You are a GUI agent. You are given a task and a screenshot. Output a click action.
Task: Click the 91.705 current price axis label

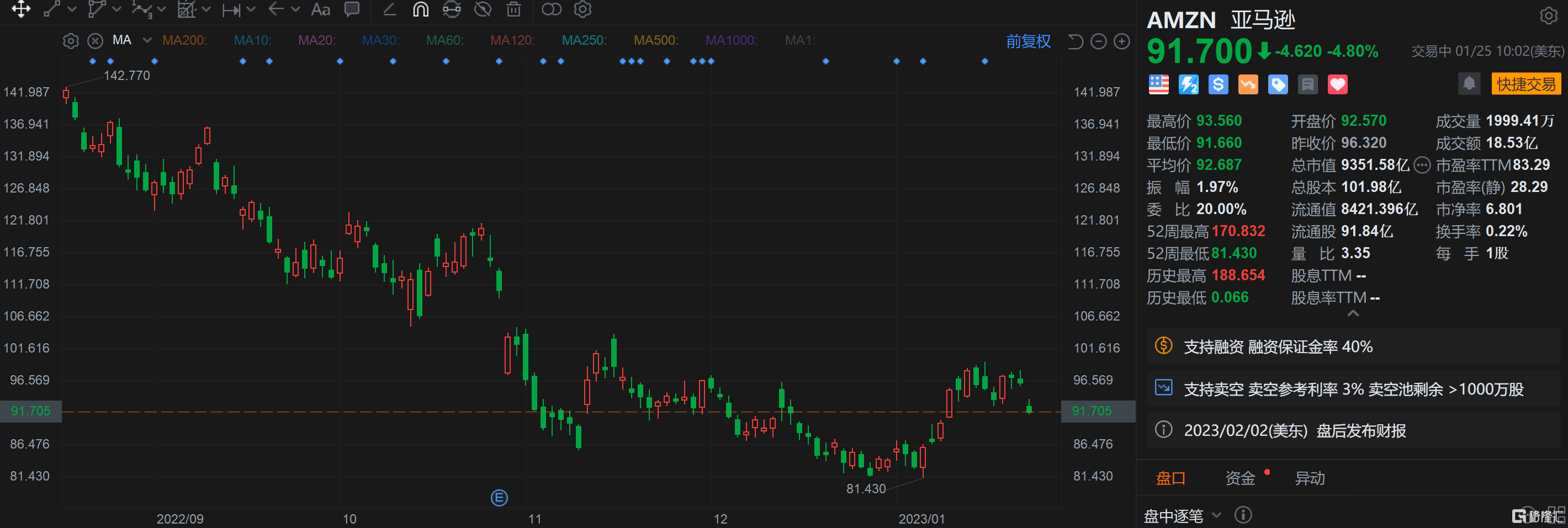pyautogui.click(x=30, y=411)
